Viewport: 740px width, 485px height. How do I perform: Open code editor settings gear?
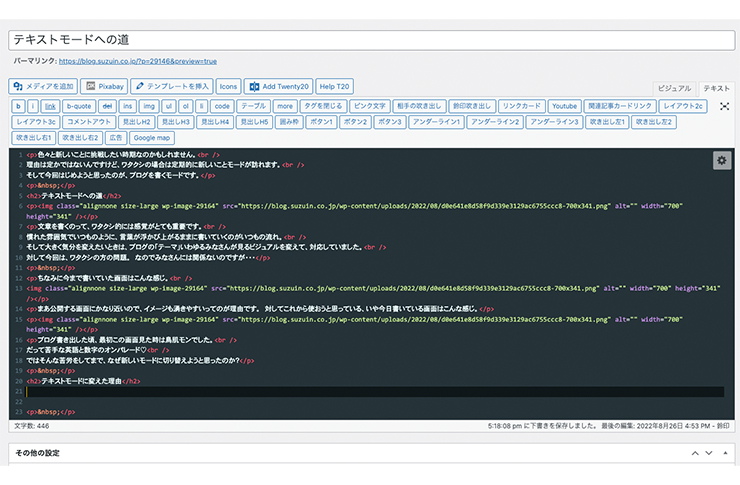pos(721,160)
